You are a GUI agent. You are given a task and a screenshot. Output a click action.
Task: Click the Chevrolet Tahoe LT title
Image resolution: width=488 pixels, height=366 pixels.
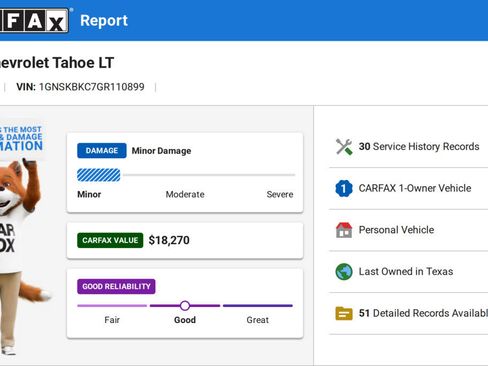(x=57, y=63)
